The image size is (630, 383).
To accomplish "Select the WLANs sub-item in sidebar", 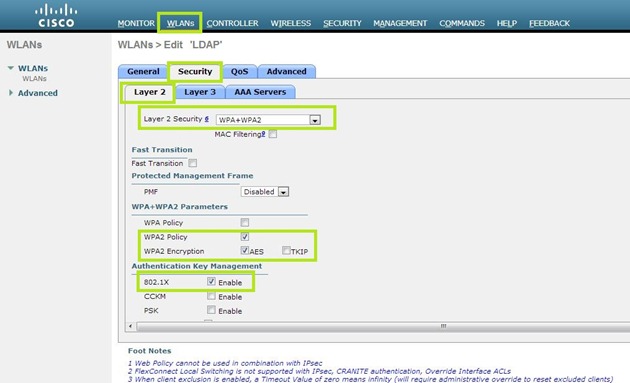I will pos(34,79).
